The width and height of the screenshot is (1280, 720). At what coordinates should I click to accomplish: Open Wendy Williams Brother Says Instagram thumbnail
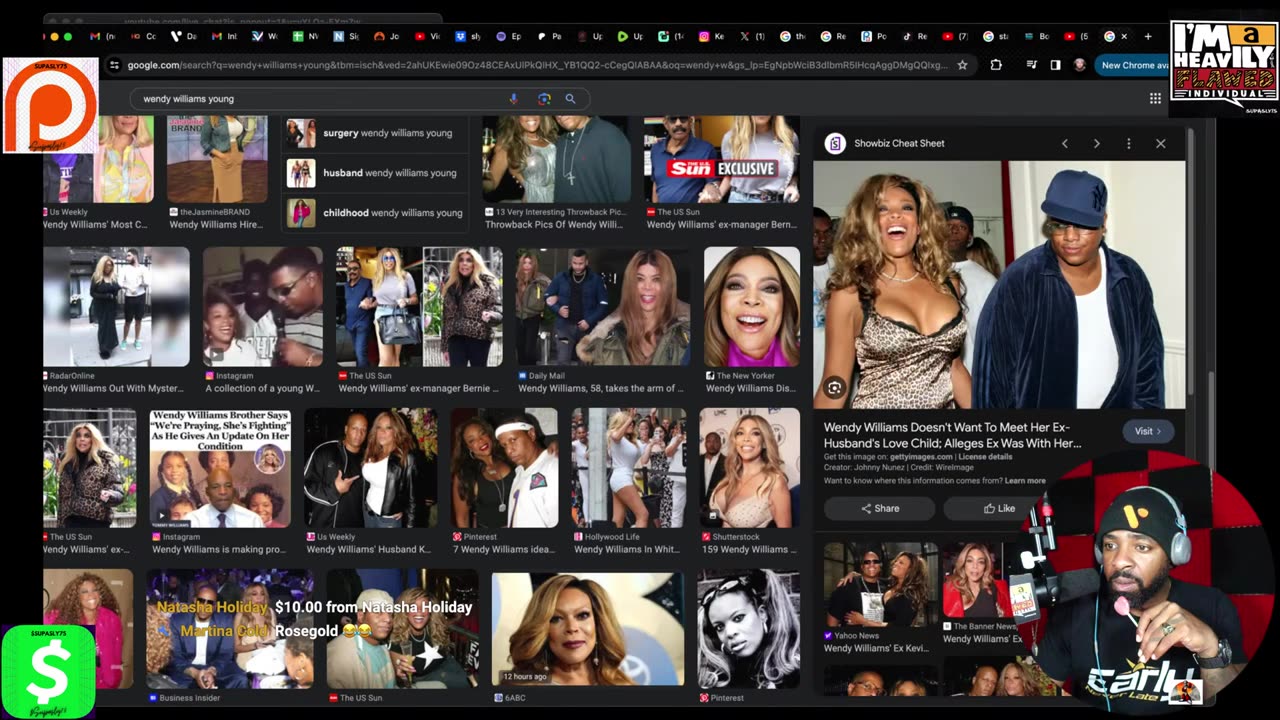[x=220, y=468]
